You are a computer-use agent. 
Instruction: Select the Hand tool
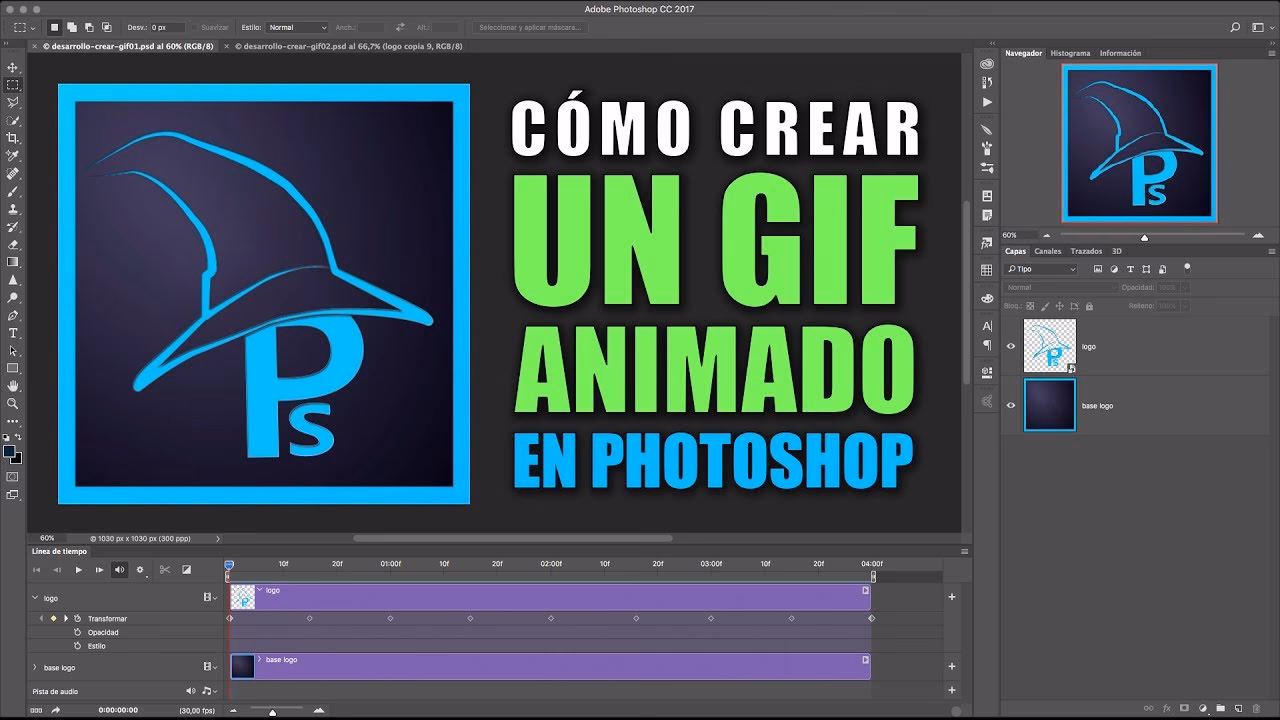point(13,385)
